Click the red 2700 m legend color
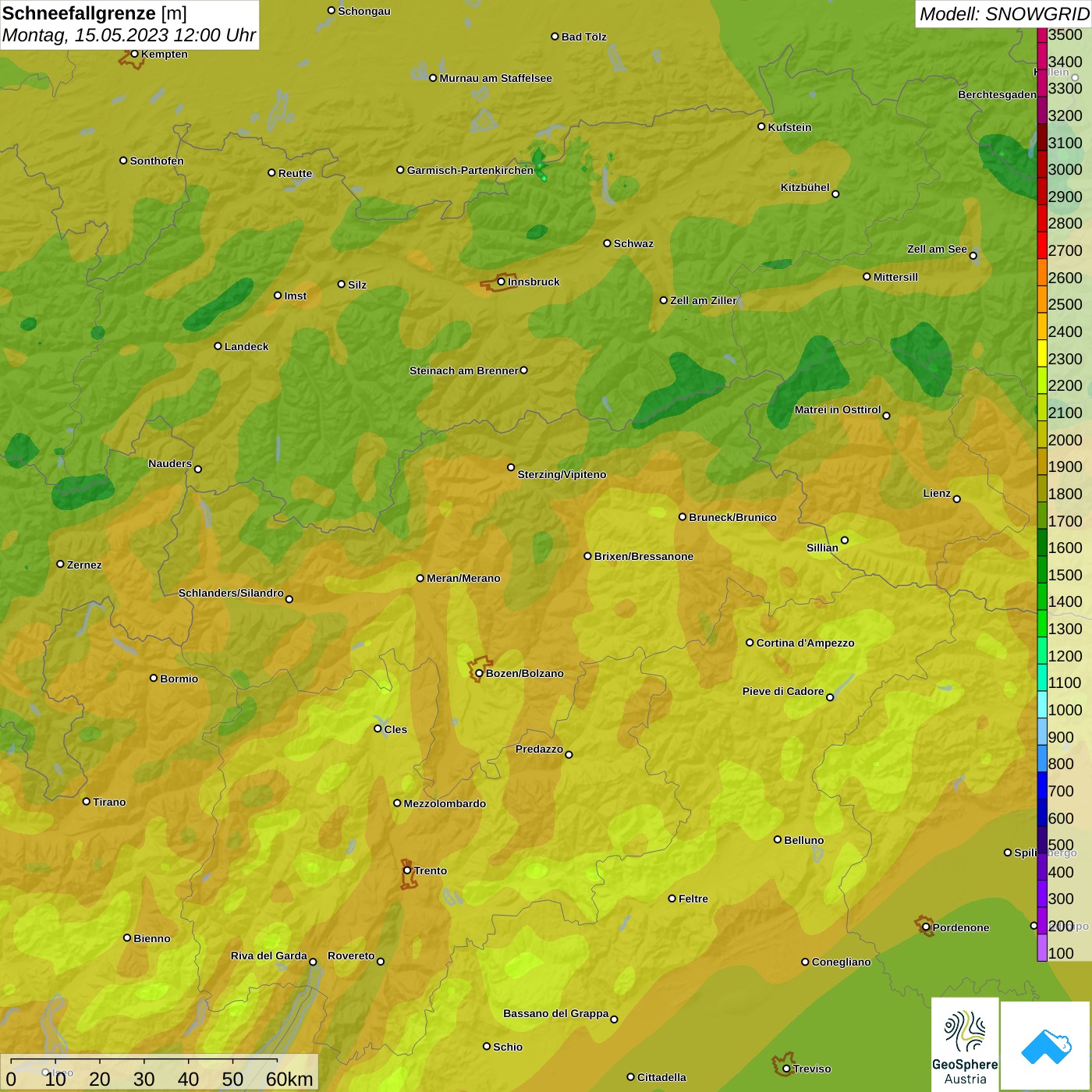 [1042, 246]
